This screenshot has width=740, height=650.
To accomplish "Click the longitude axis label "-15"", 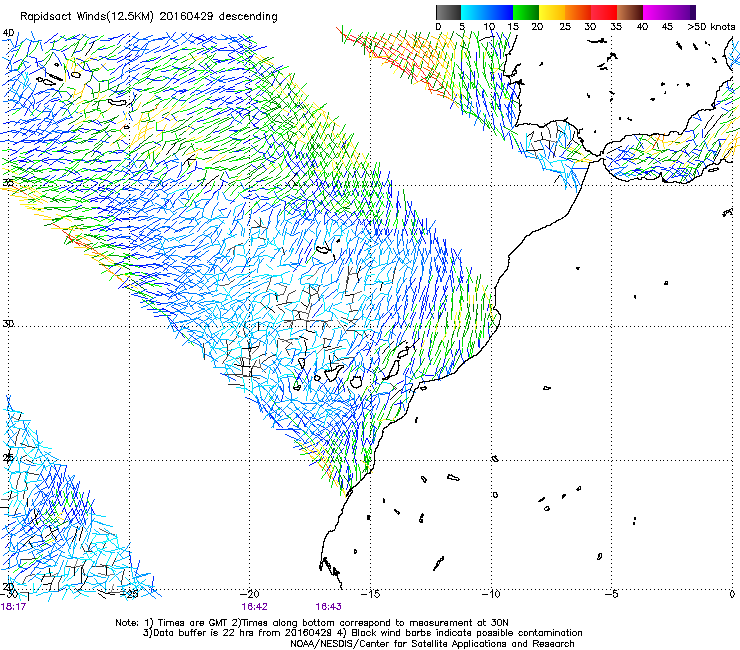I will (370, 594).
